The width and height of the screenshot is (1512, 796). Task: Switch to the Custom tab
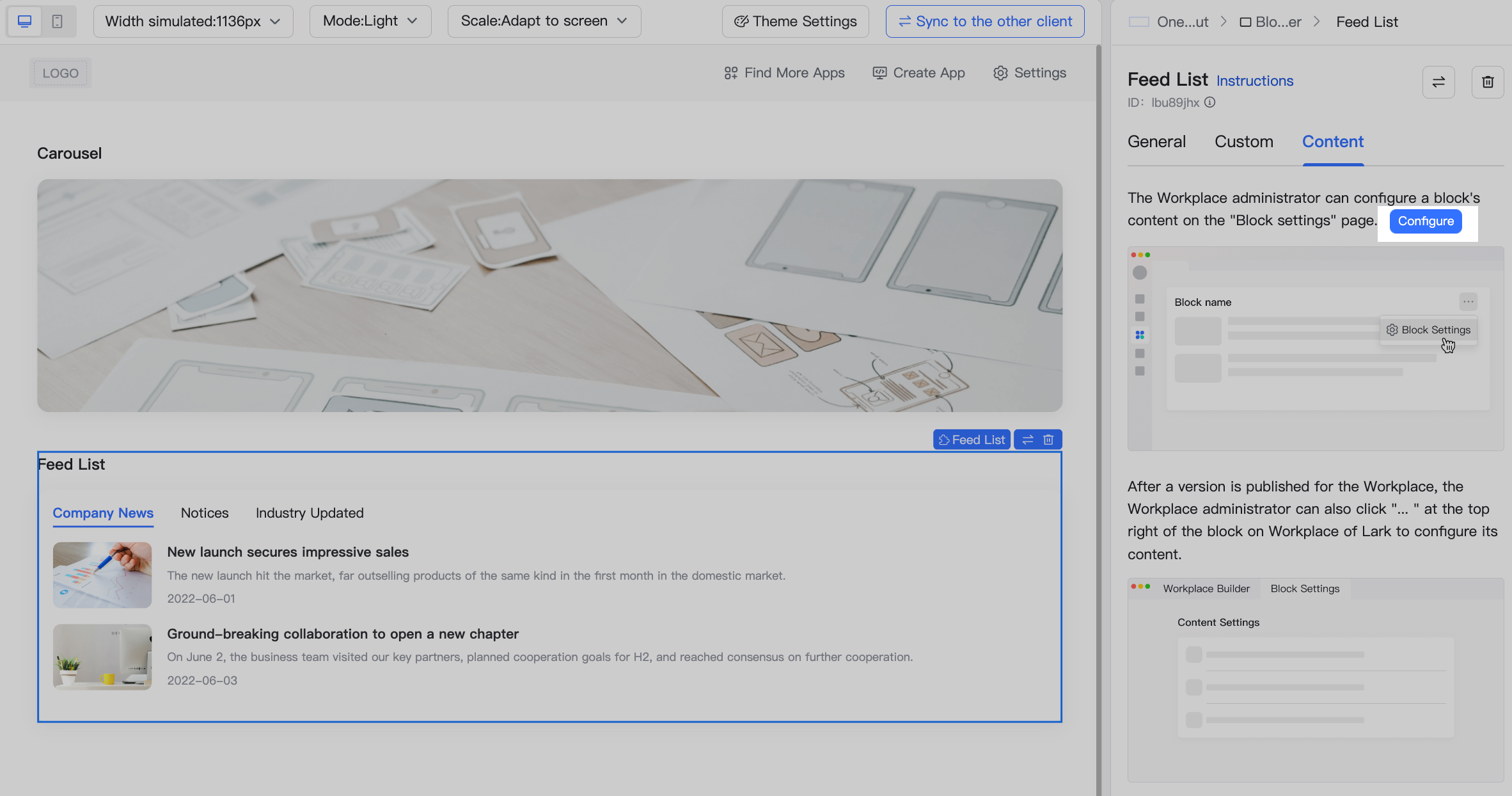pos(1243,141)
